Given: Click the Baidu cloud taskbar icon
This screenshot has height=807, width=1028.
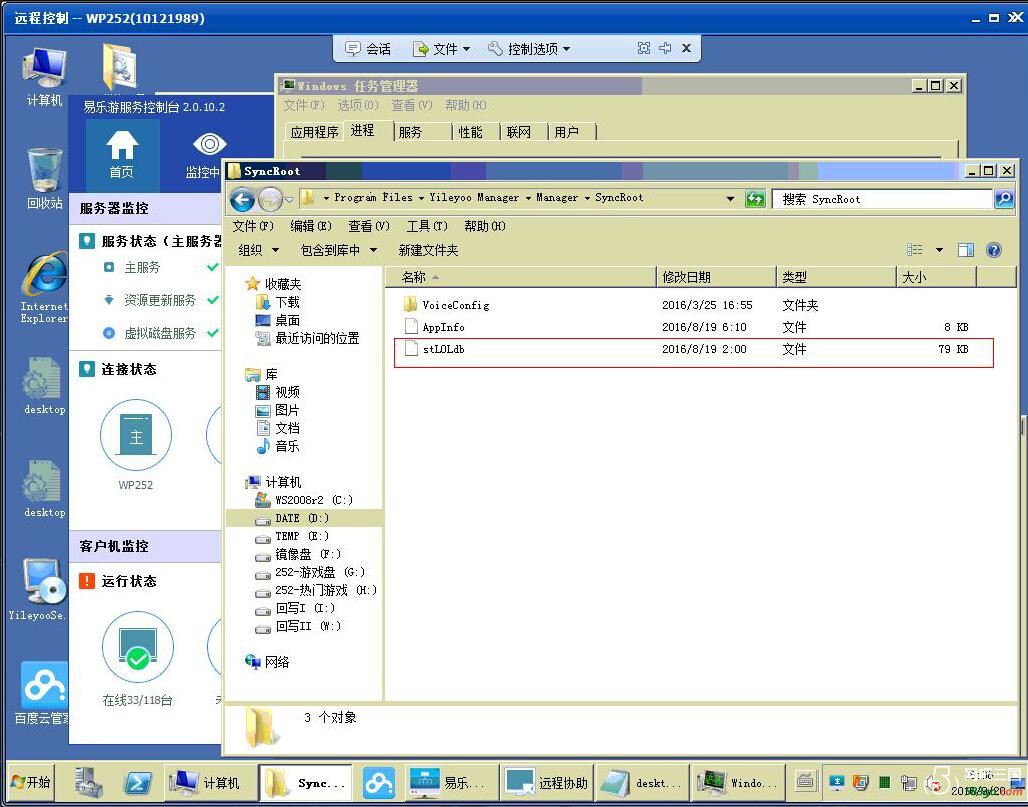Looking at the screenshot, I should [380, 783].
